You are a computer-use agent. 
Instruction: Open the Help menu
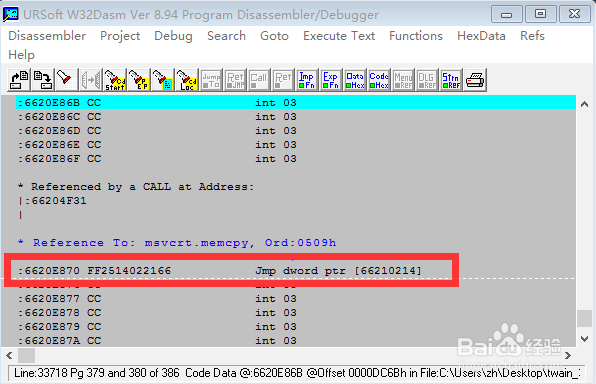pyautogui.click(x=21, y=55)
